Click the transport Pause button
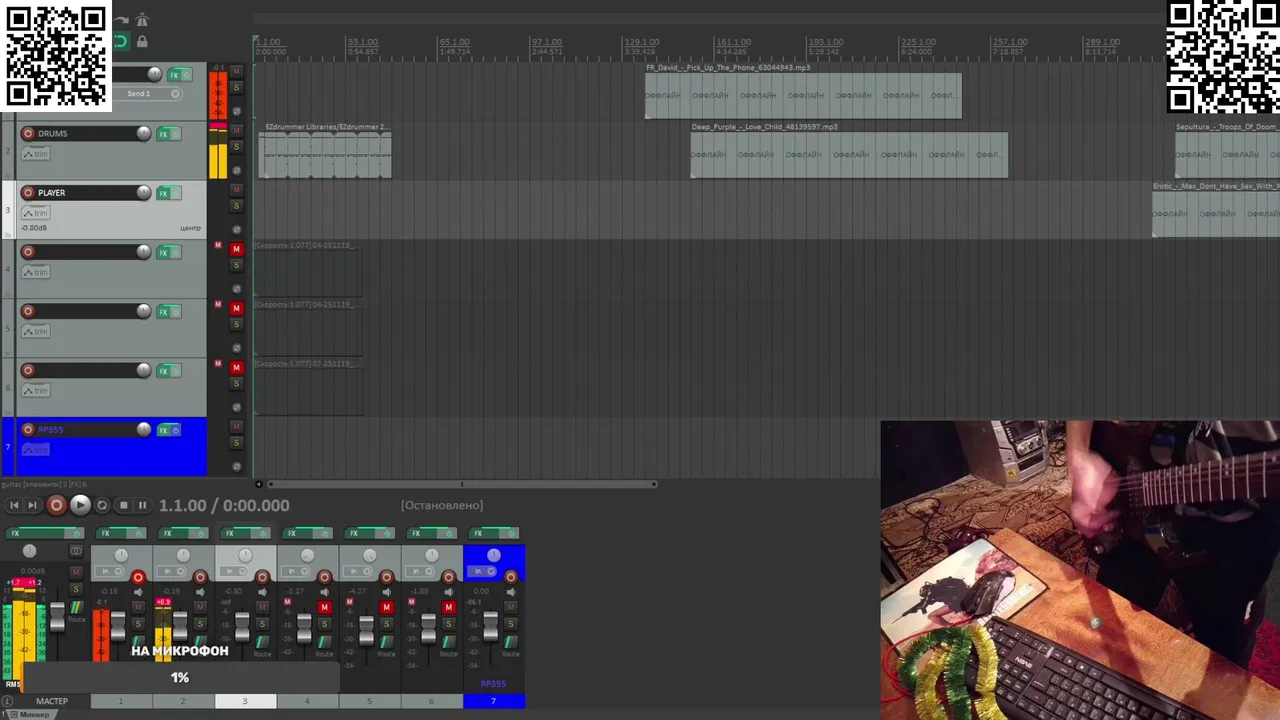 click(142, 505)
